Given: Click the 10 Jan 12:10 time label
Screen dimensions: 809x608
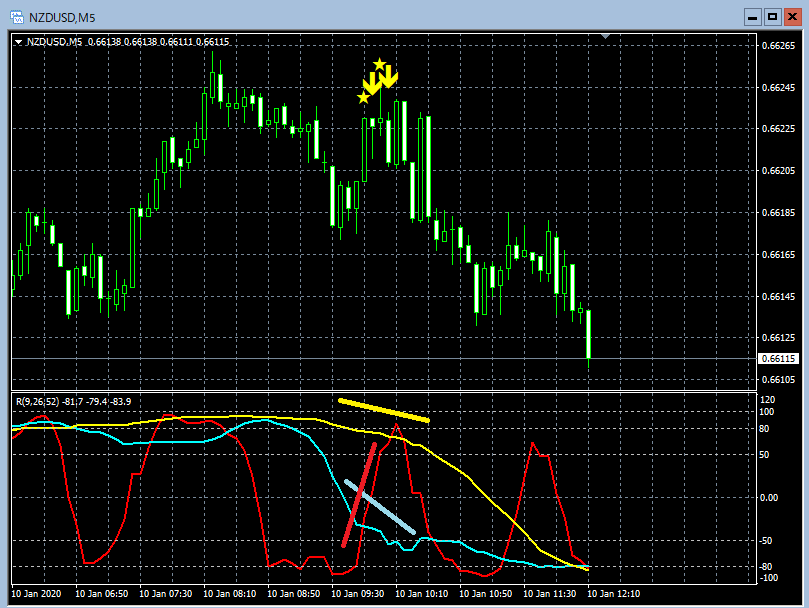Looking at the screenshot, I should [x=613, y=594].
